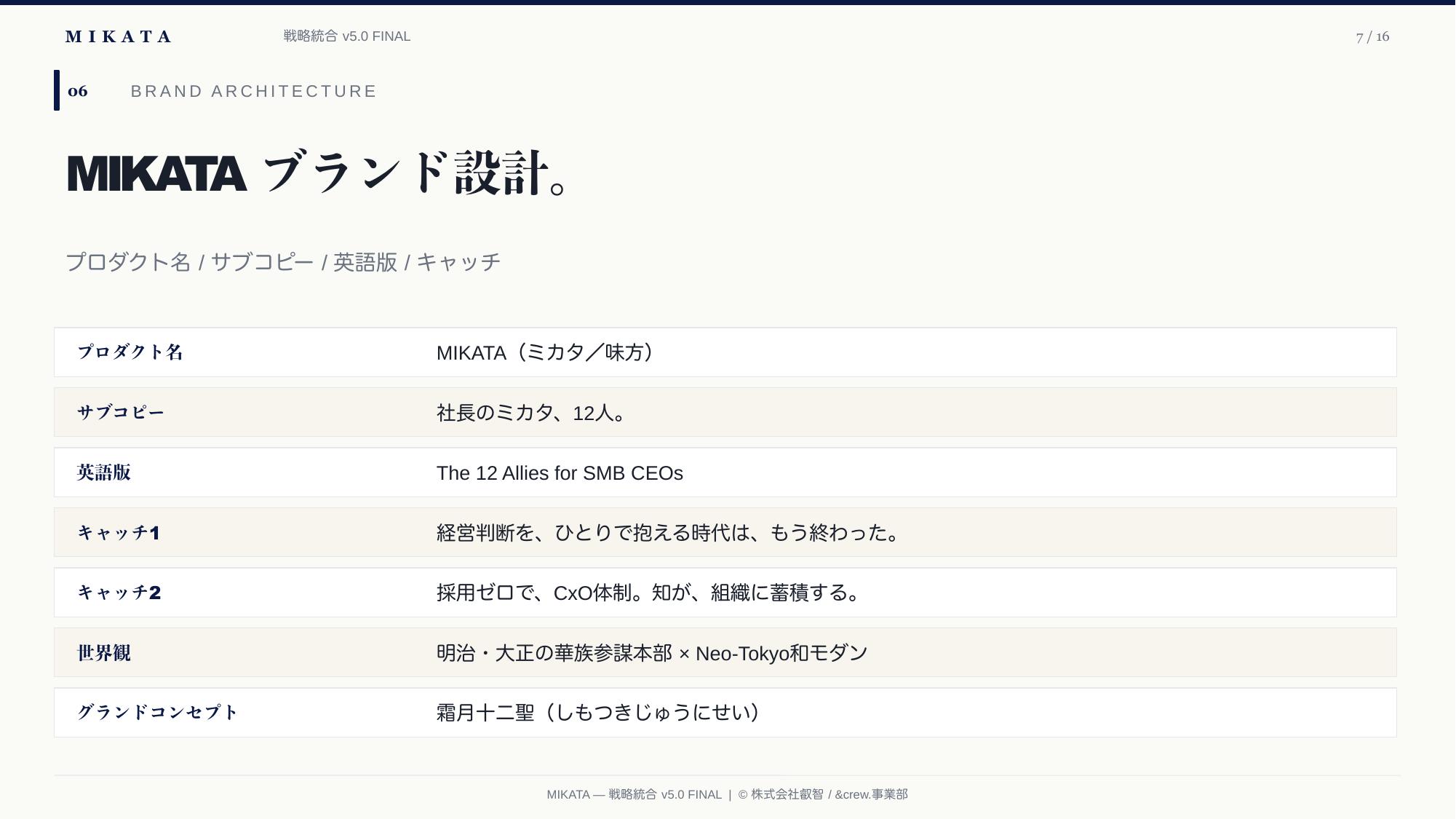
Task: Click the subtitle 'プロダクト名 / サブコピー / 英語版 / キャッチ'
Action: [x=283, y=262]
